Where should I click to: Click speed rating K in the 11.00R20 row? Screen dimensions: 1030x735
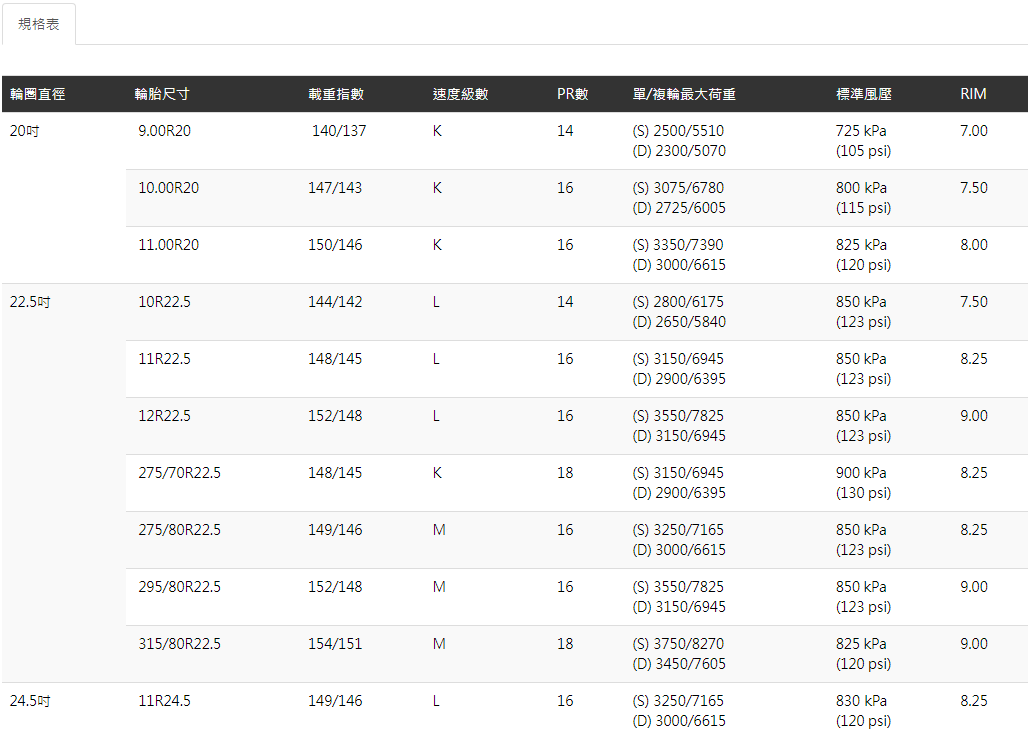437,245
